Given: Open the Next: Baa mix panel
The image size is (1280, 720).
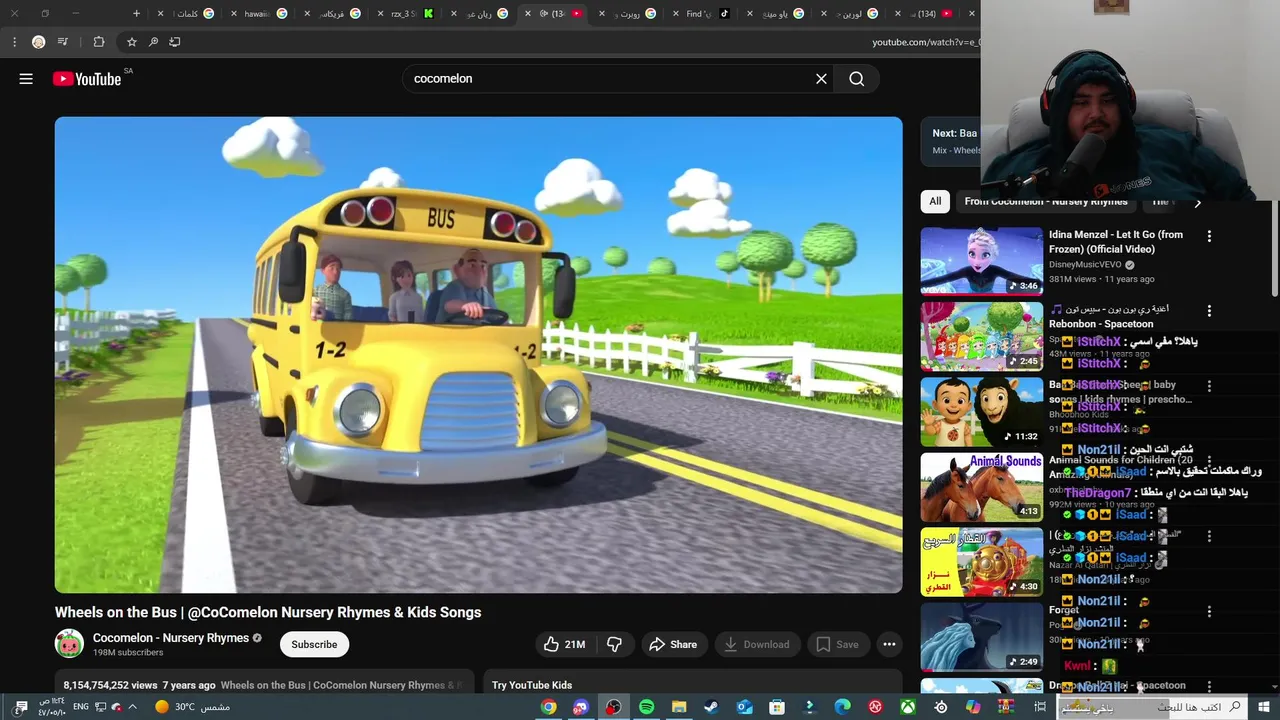Looking at the screenshot, I should [x=951, y=141].
